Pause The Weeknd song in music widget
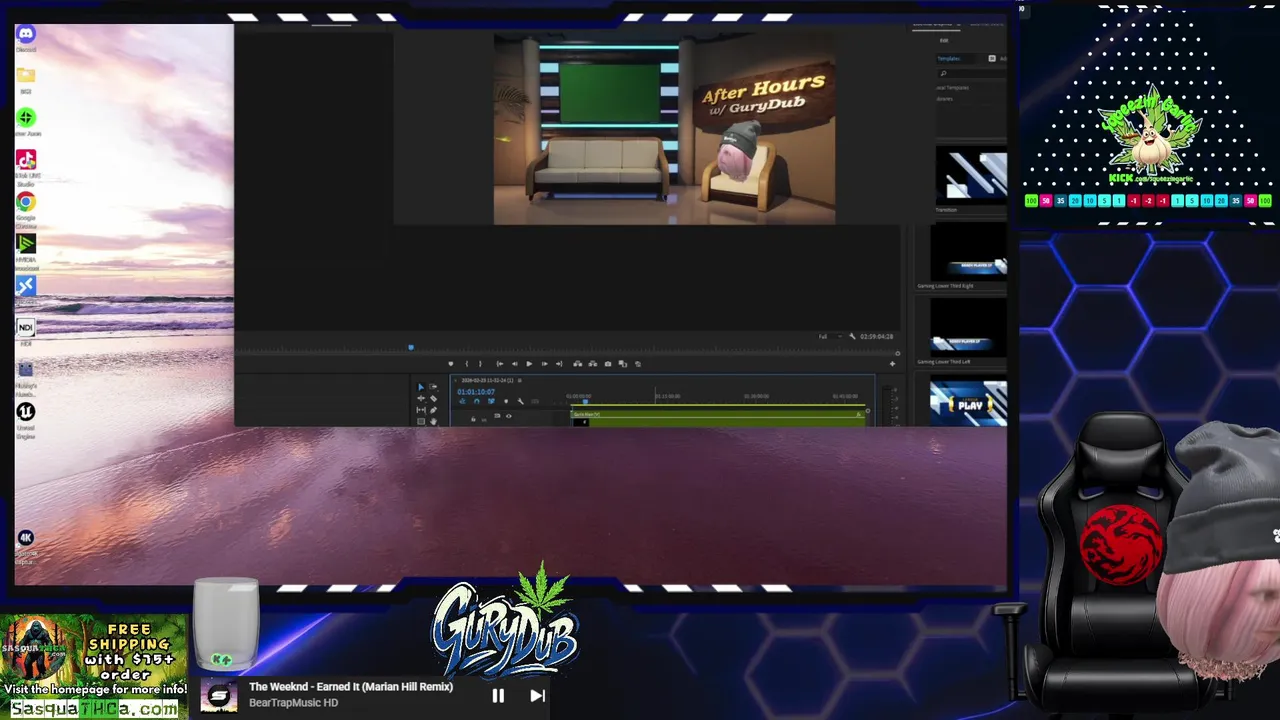This screenshot has height=720, width=1280. [498, 696]
